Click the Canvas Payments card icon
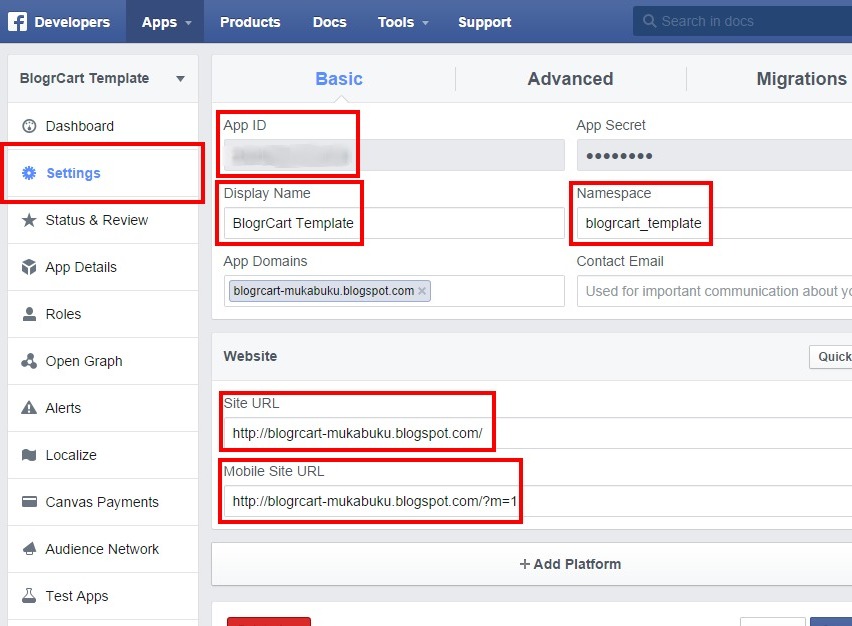Screen dimensions: 852x626 pos(29,502)
